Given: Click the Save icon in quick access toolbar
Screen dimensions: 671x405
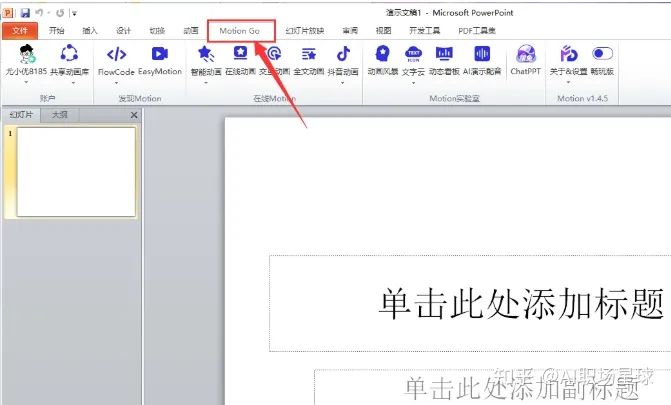Looking at the screenshot, I should pos(25,13).
